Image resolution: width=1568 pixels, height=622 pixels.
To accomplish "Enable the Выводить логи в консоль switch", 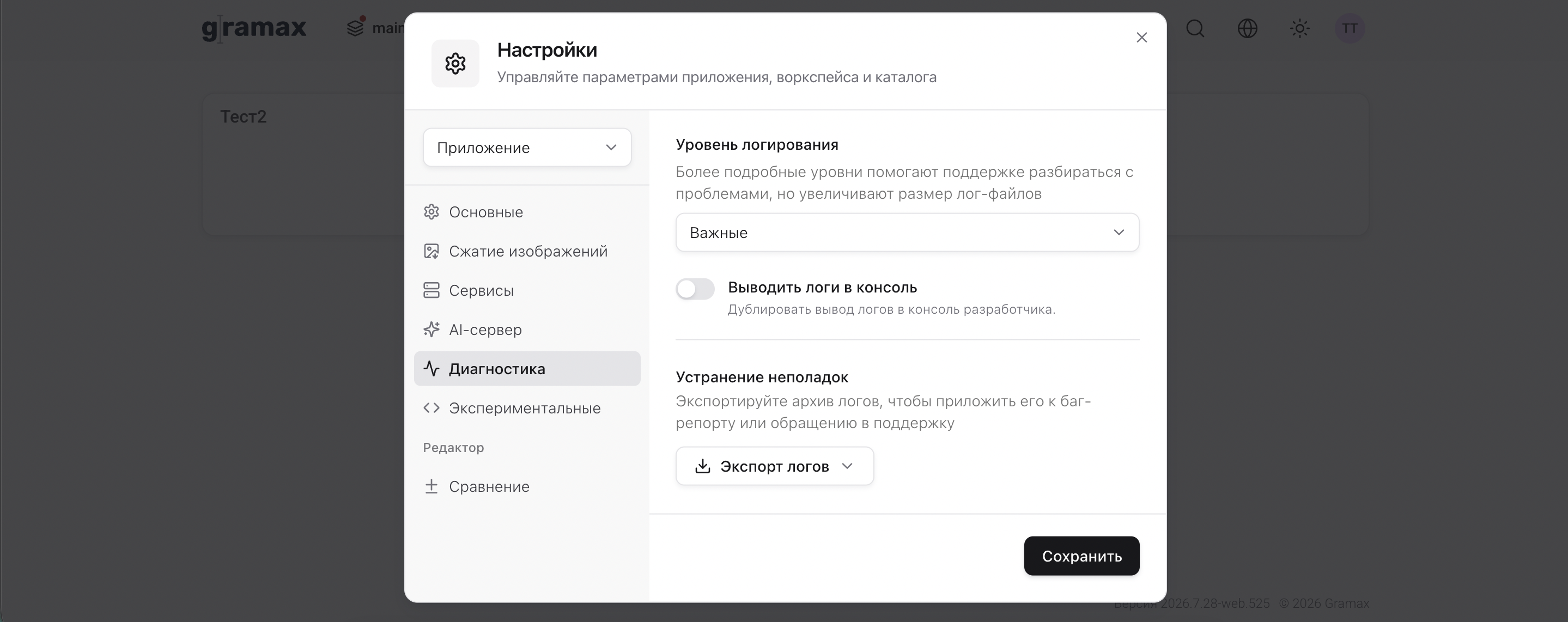I will pos(695,289).
